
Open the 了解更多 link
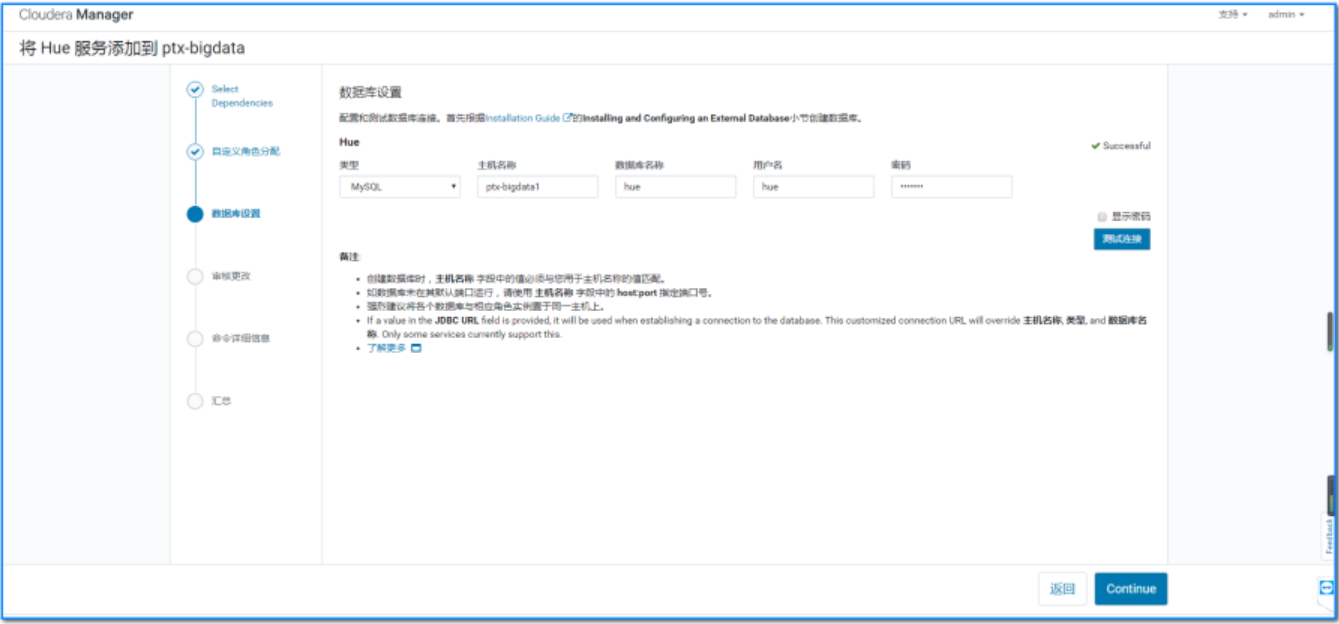(x=387, y=348)
